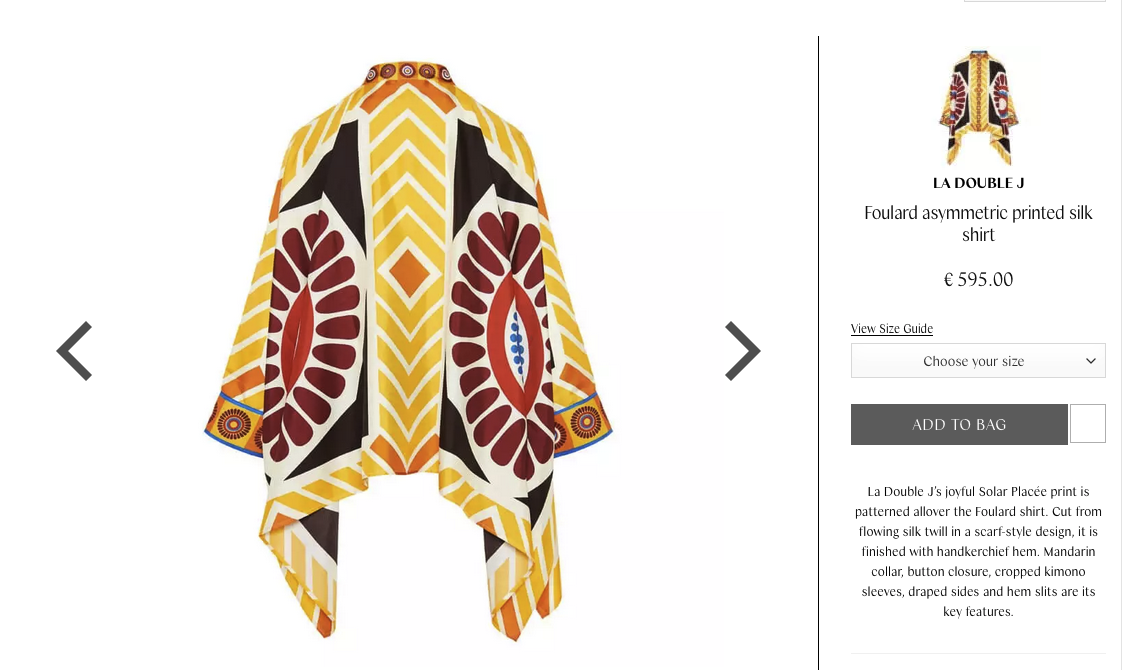Show the previous product image
1122x670 pixels.
click(x=74, y=351)
